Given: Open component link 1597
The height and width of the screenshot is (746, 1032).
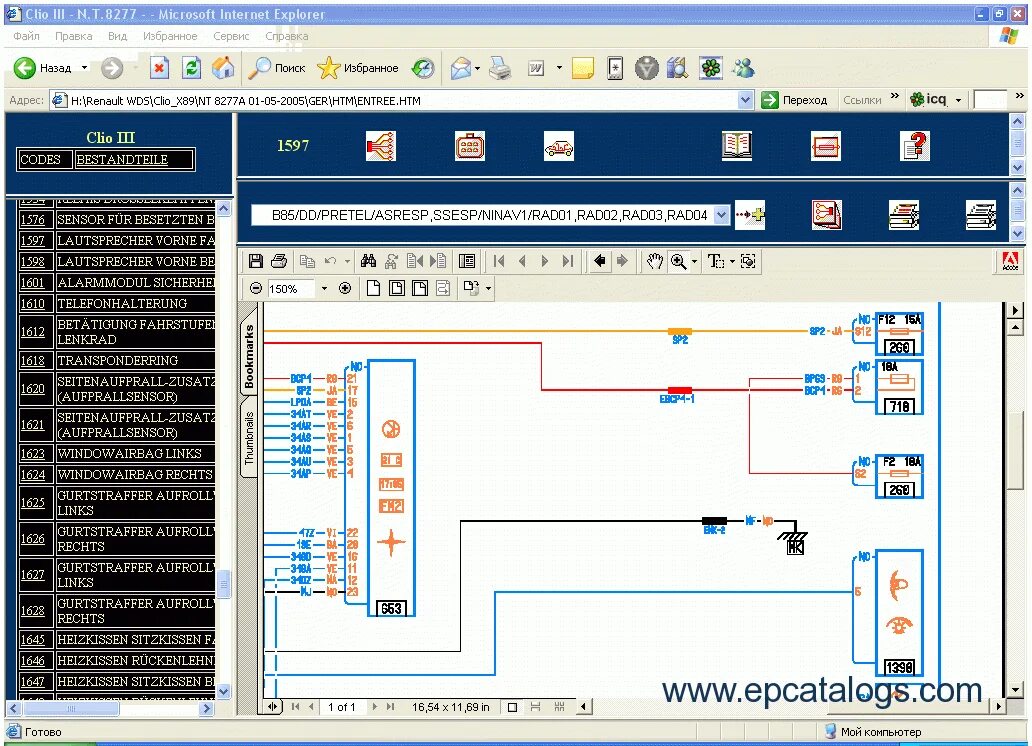Looking at the screenshot, I should pyautogui.click(x=33, y=241).
